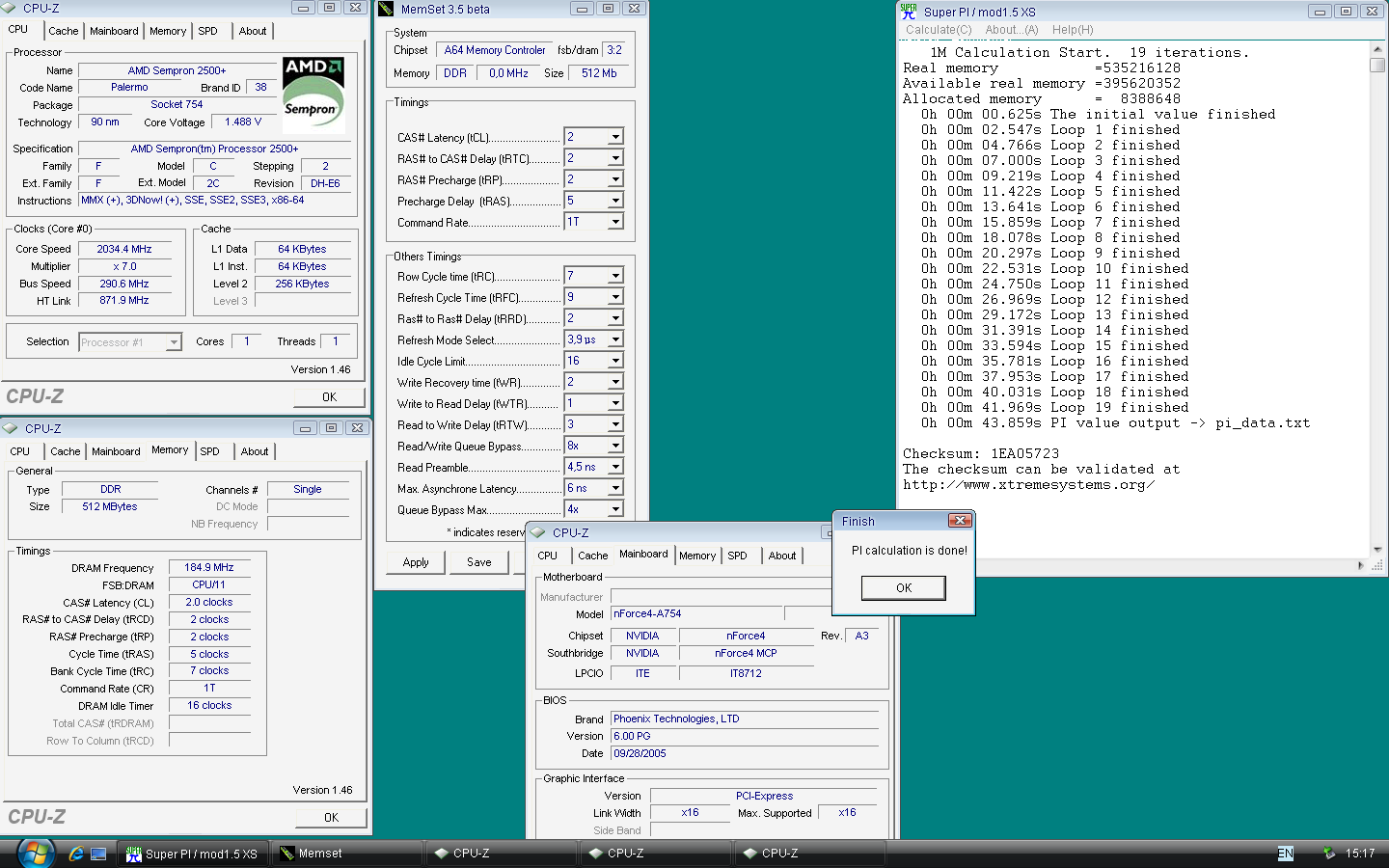The height and width of the screenshot is (868, 1389).
Task: Launch Internet Explorer from quick launch
Action: point(76,854)
